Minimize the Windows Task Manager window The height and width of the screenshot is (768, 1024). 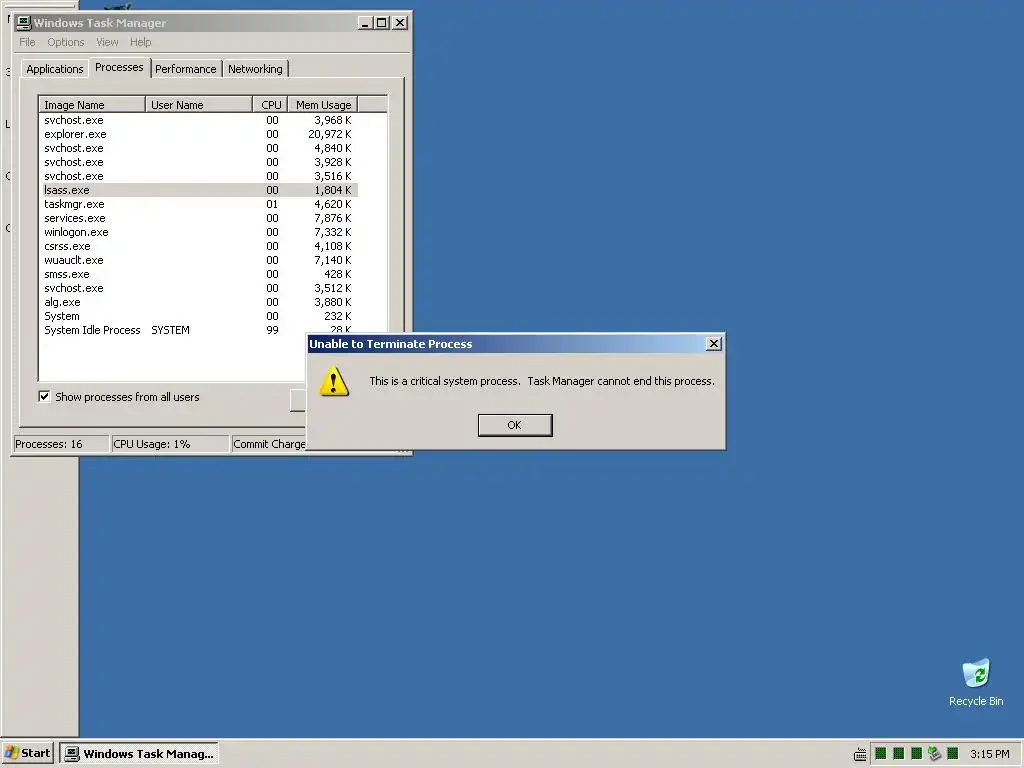[x=366, y=23]
